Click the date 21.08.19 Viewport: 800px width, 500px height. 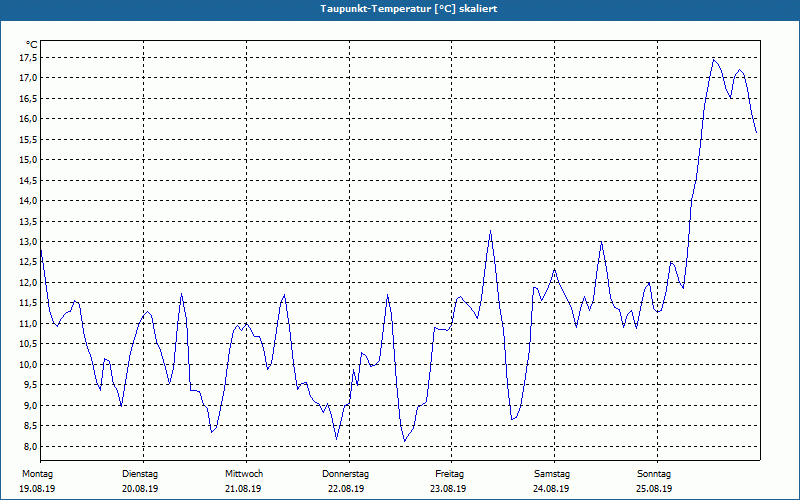pyautogui.click(x=243, y=489)
